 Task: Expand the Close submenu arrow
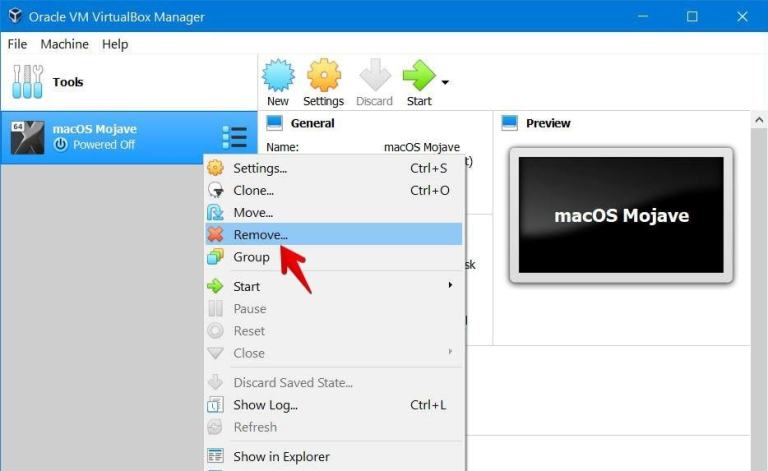coord(450,352)
